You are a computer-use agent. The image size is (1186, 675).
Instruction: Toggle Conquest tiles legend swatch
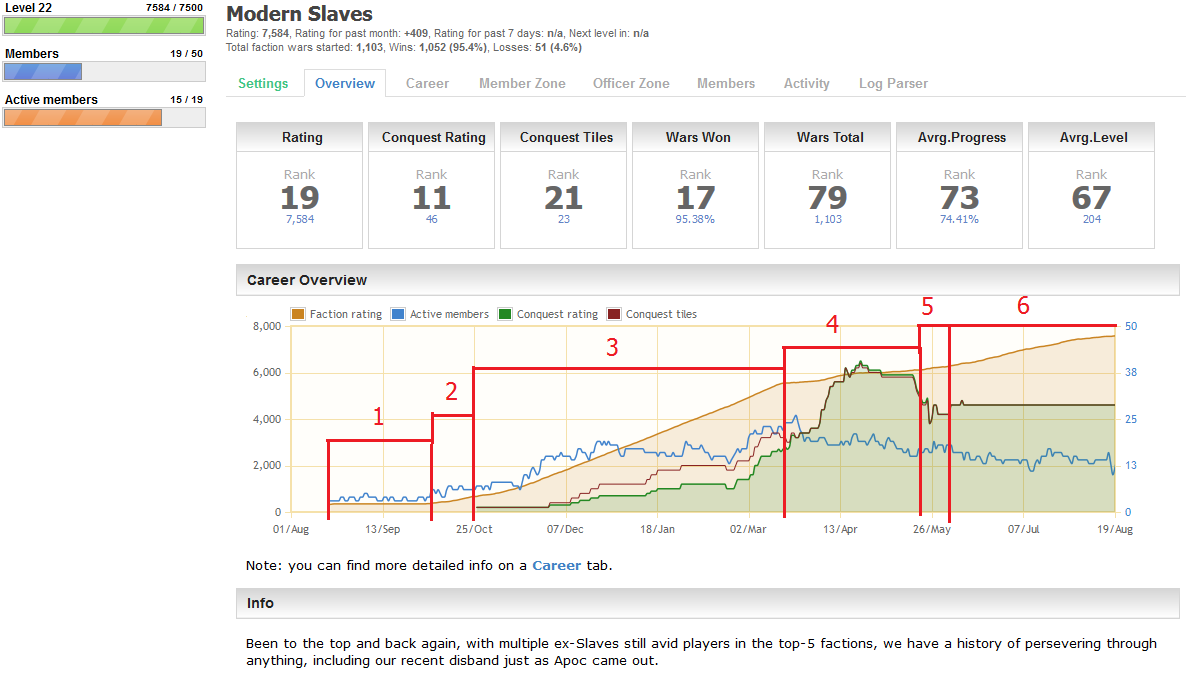coord(614,314)
